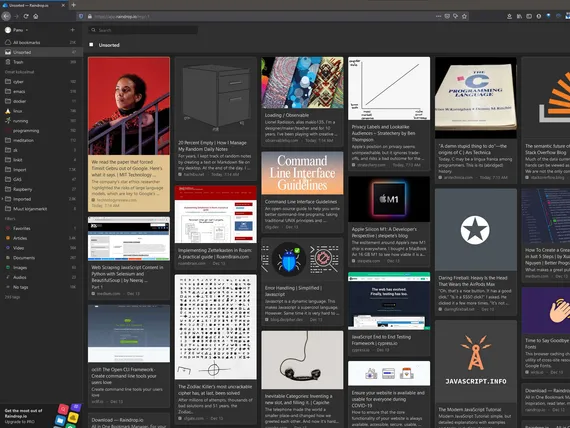This screenshot has height=428, width=570.
Task: Click the Articles filter icon
Action: tap(8, 238)
